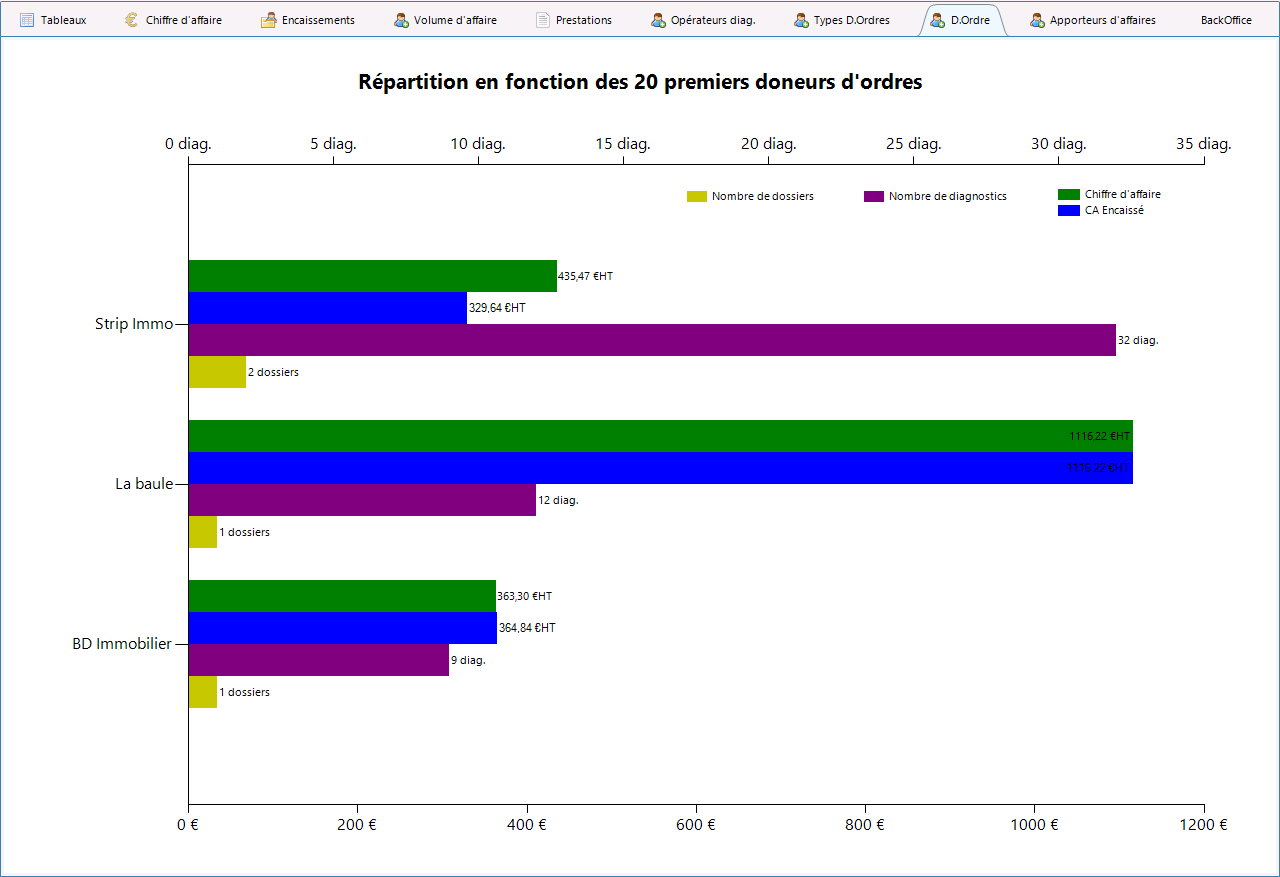The width and height of the screenshot is (1280, 877).
Task: Click the document icon on Prestations tab
Action: [x=543, y=20]
